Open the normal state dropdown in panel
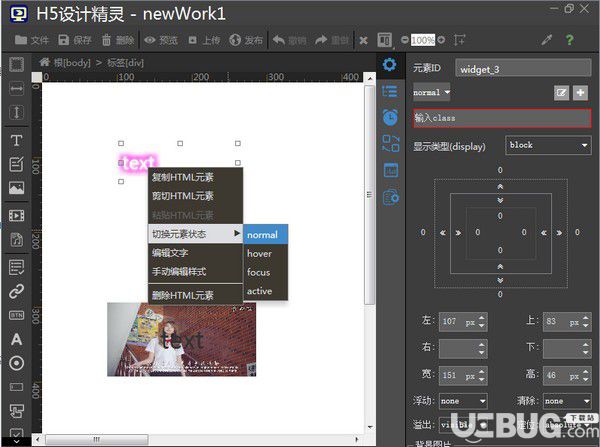This screenshot has width=600, height=447. (x=432, y=92)
